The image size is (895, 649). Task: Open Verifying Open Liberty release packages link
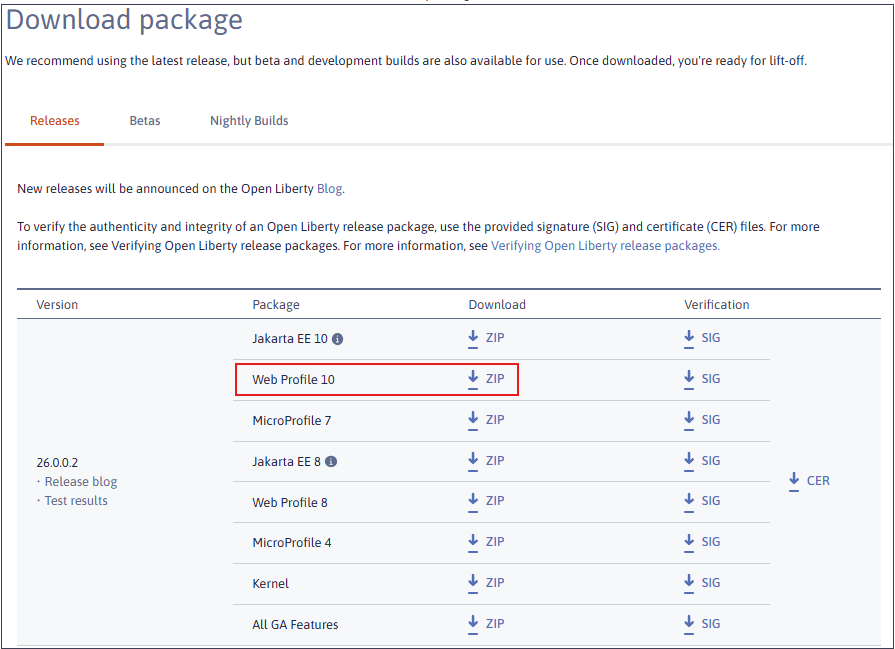coord(605,246)
